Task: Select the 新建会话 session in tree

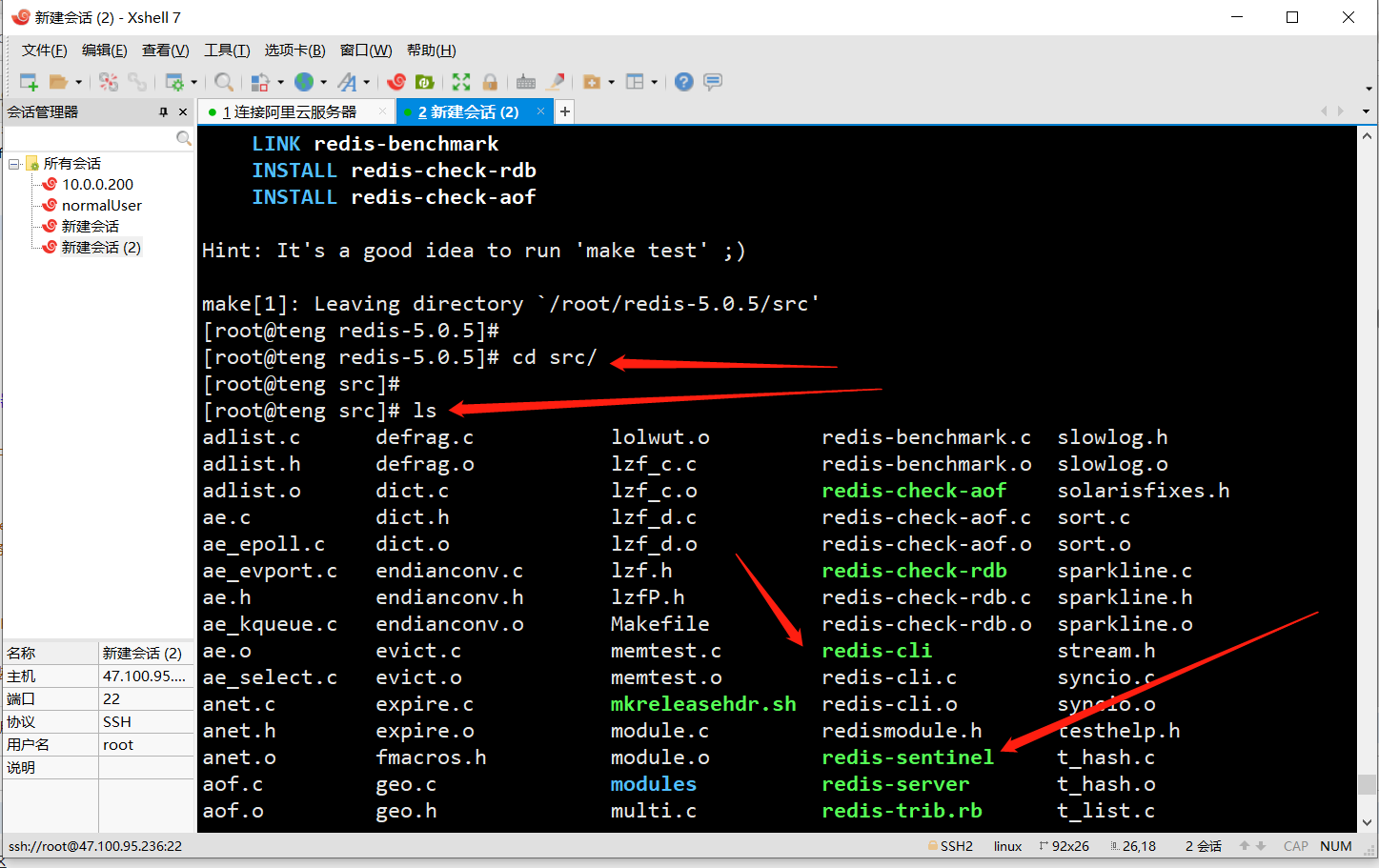Action: pos(90,227)
